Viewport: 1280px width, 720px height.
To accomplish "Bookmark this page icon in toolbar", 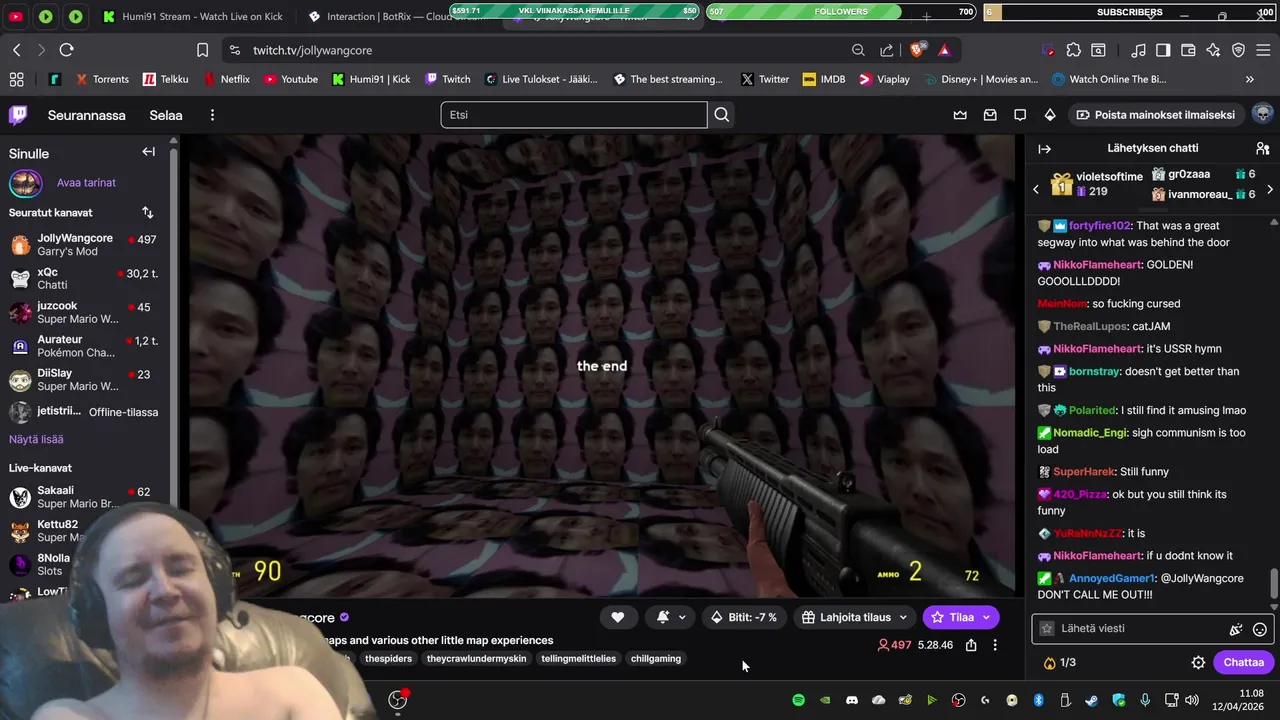I will pyautogui.click(x=203, y=50).
